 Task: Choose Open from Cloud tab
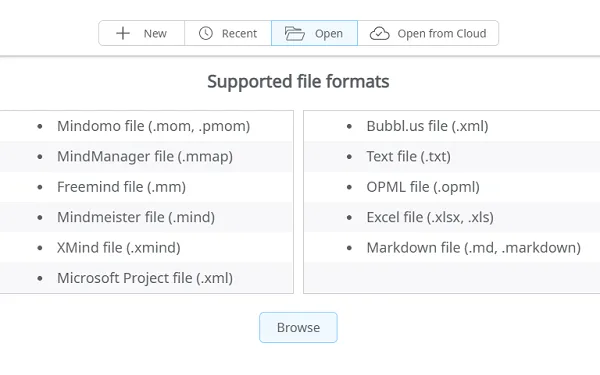coord(428,33)
